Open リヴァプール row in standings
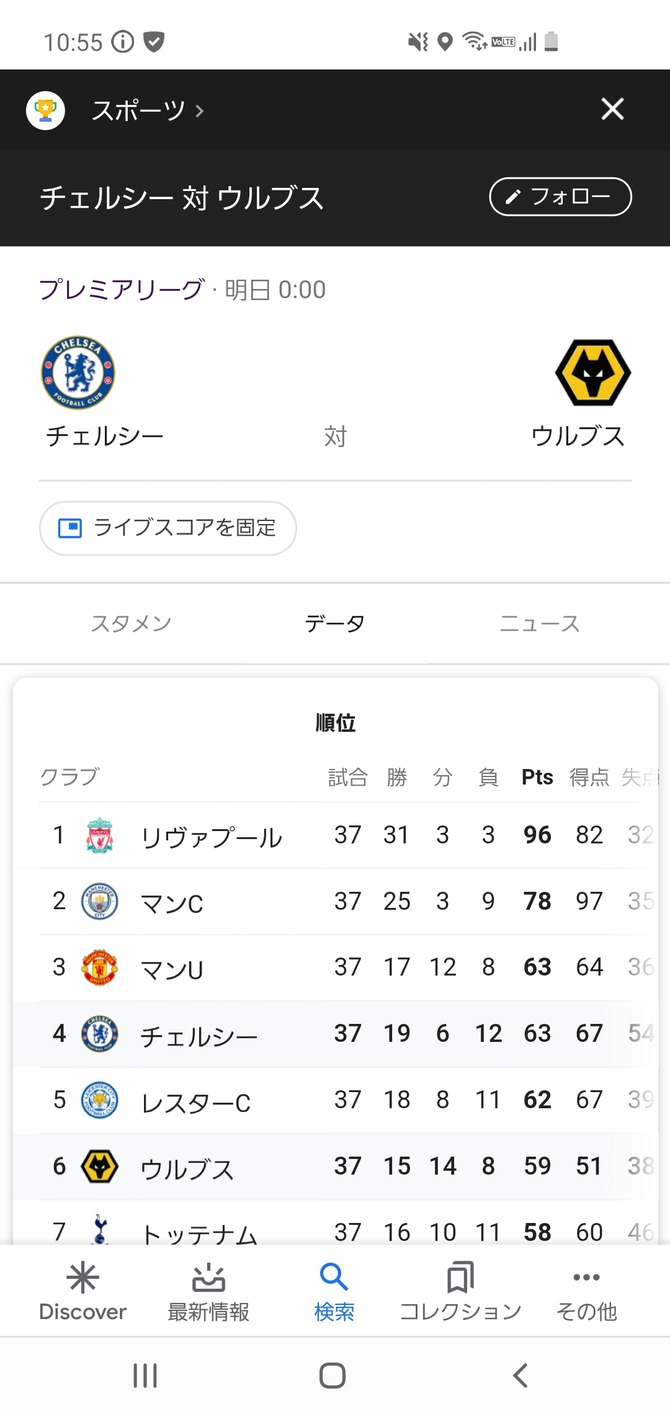The image size is (670, 1414). 335,835
